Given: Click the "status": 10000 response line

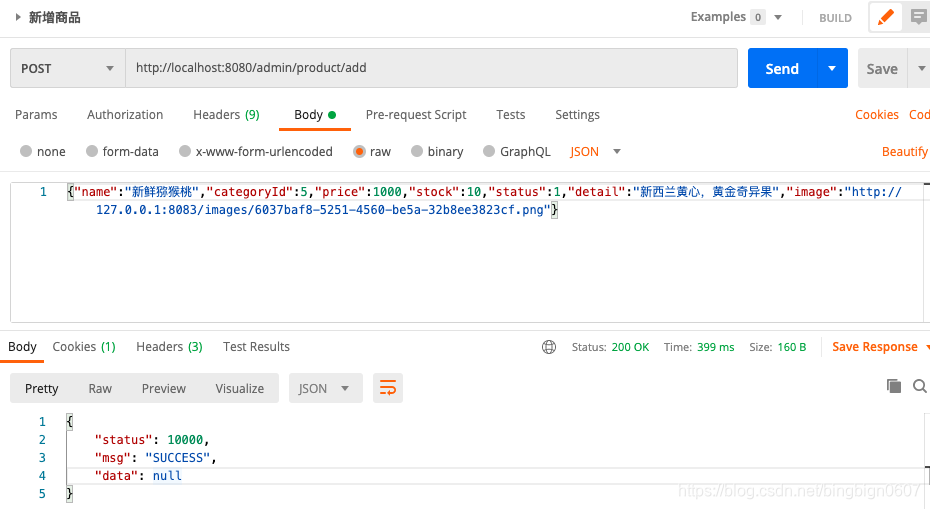Looking at the screenshot, I should [x=152, y=440].
